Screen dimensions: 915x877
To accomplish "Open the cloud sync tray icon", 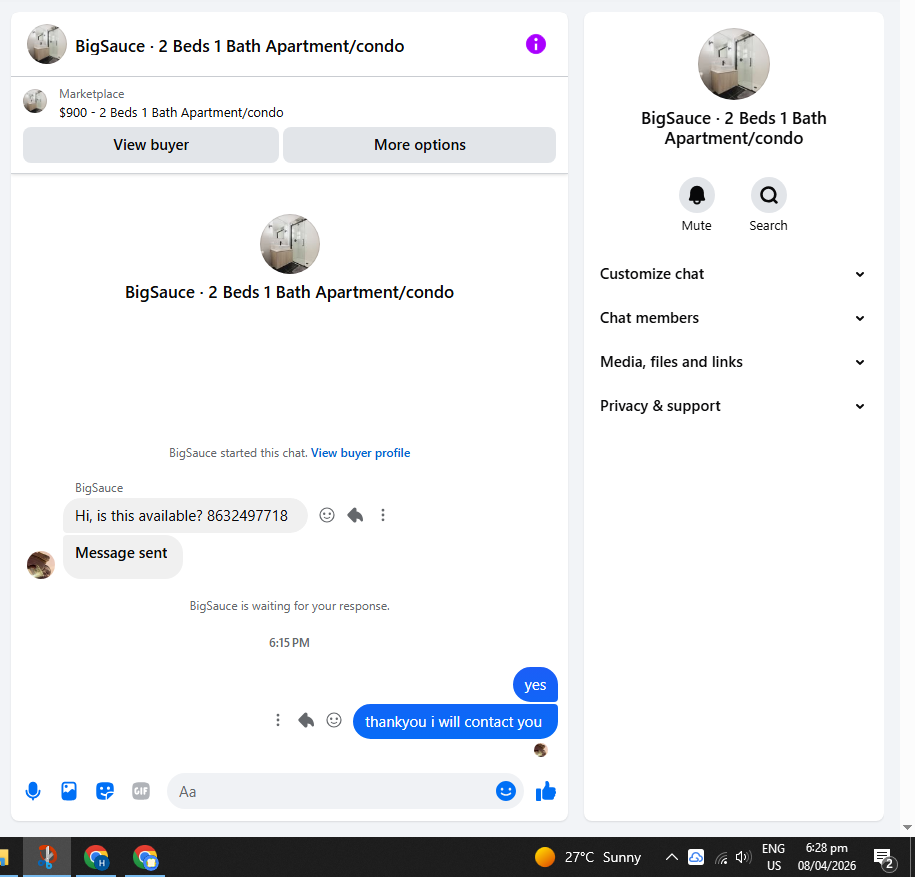I will click(696, 857).
